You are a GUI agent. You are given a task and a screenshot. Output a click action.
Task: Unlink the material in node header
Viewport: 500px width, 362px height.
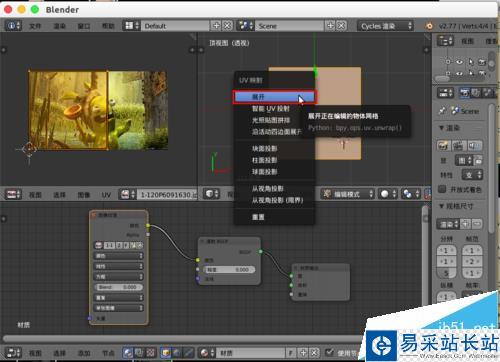pyautogui.click(x=314, y=353)
